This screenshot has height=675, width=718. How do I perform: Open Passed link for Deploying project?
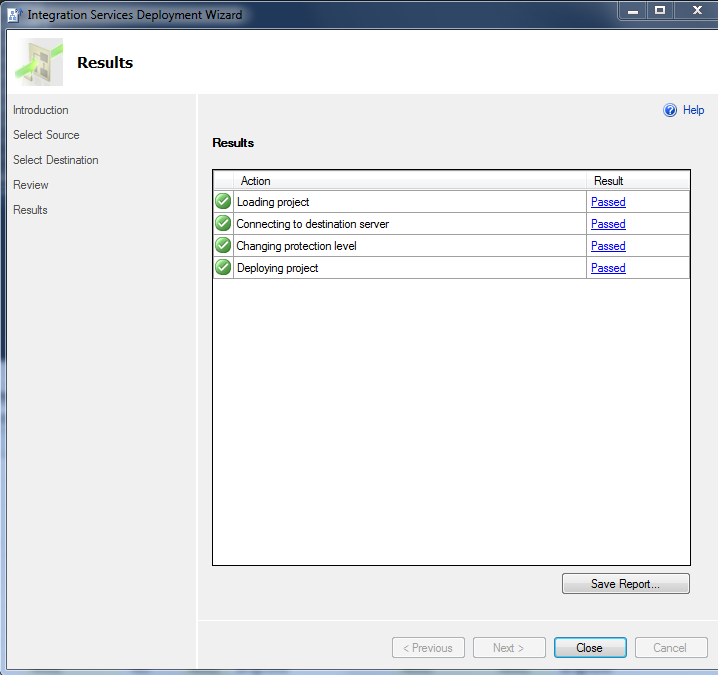tap(608, 268)
